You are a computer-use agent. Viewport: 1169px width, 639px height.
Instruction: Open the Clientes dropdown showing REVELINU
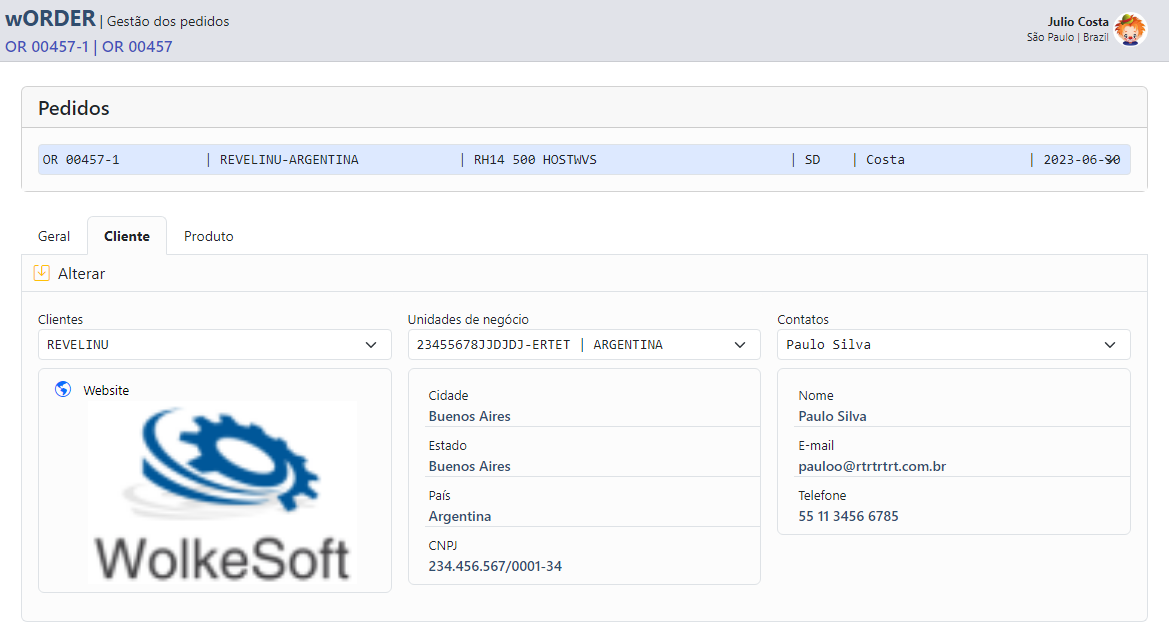point(215,344)
